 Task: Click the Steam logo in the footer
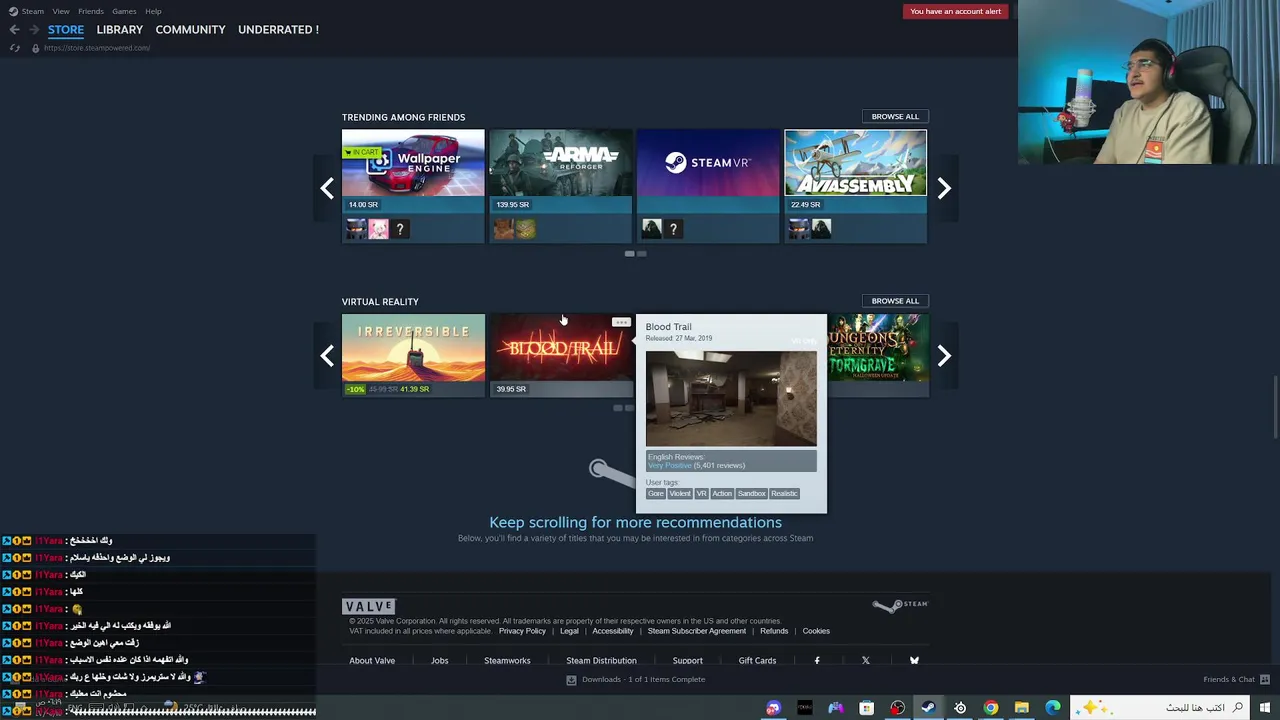[900, 605]
